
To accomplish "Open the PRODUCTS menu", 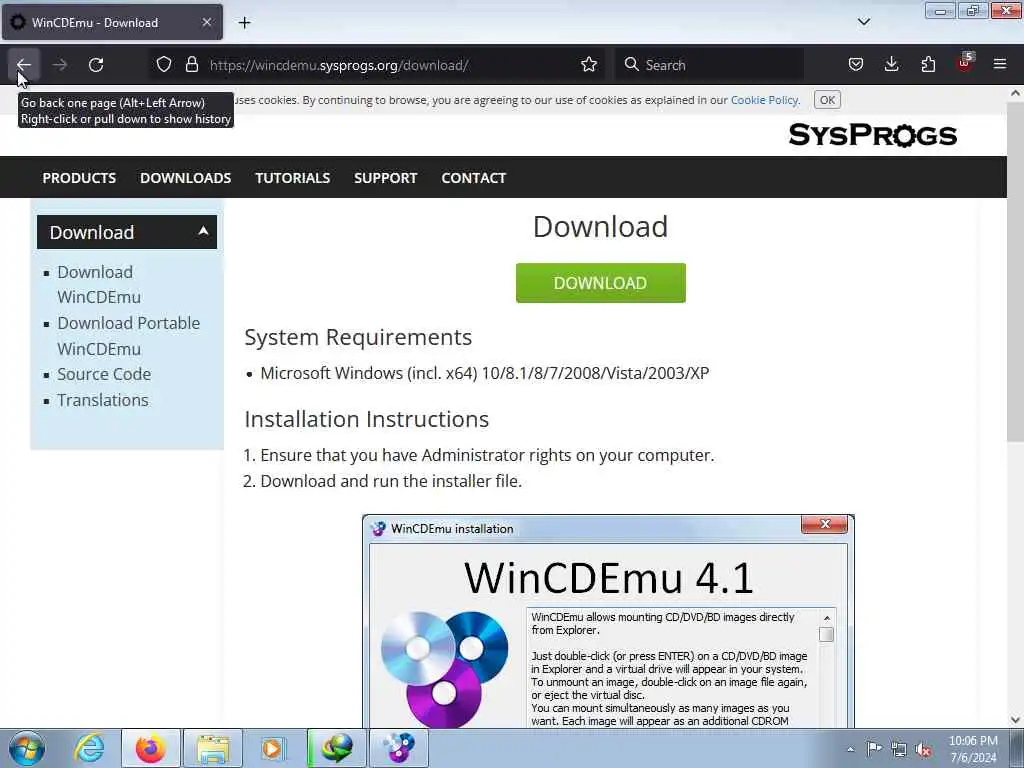I will tap(79, 178).
